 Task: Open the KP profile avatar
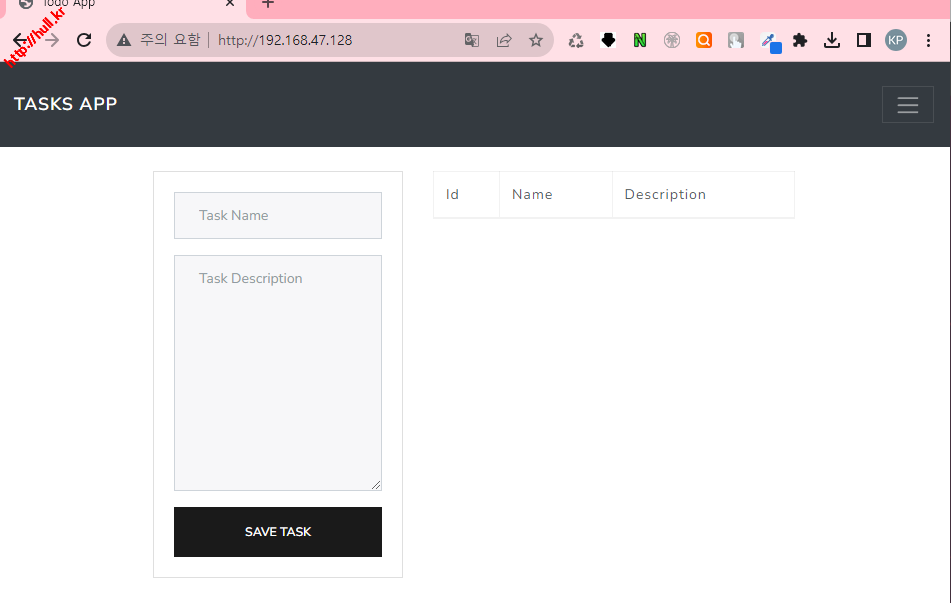[x=896, y=40]
